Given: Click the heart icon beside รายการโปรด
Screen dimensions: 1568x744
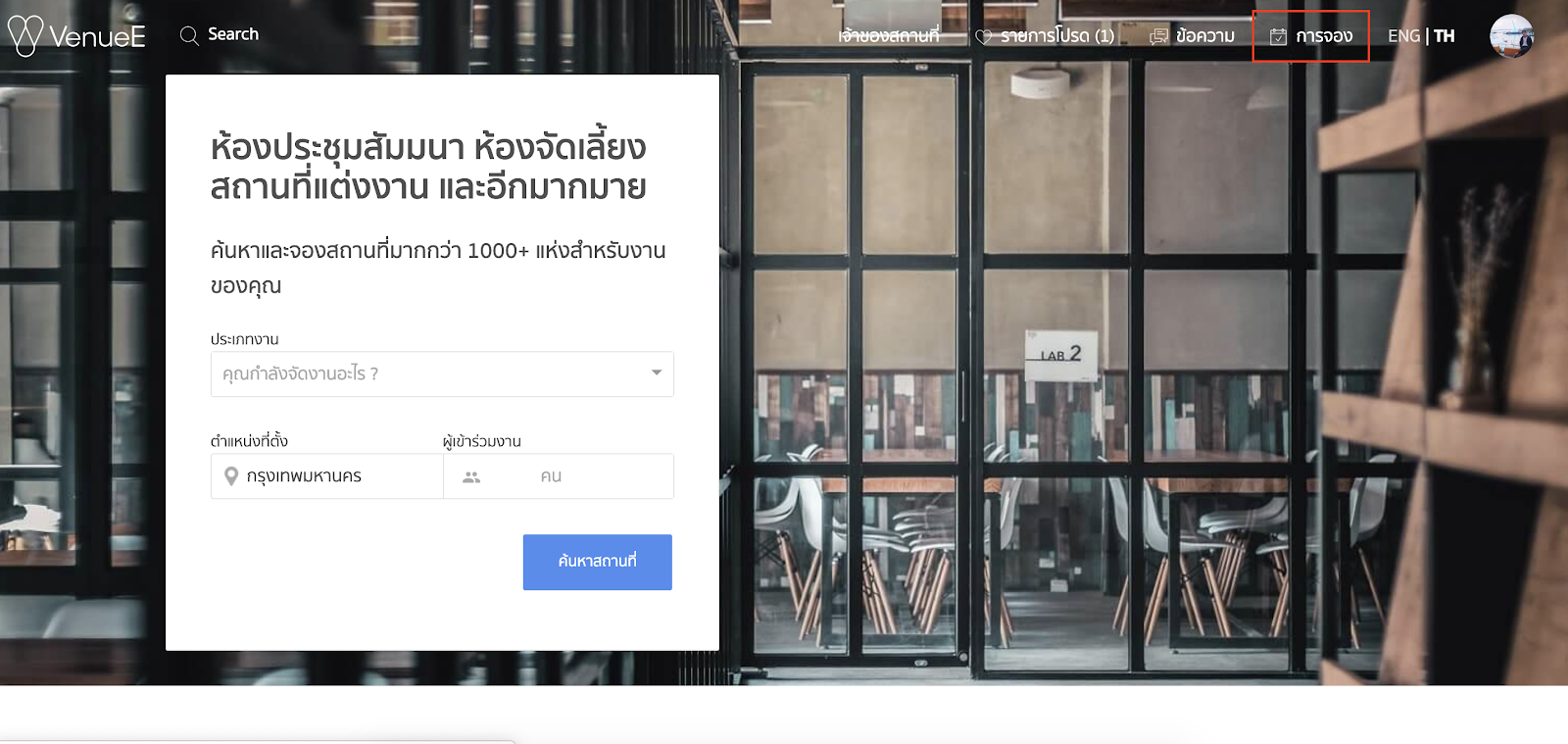Looking at the screenshot, I should coord(984,37).
